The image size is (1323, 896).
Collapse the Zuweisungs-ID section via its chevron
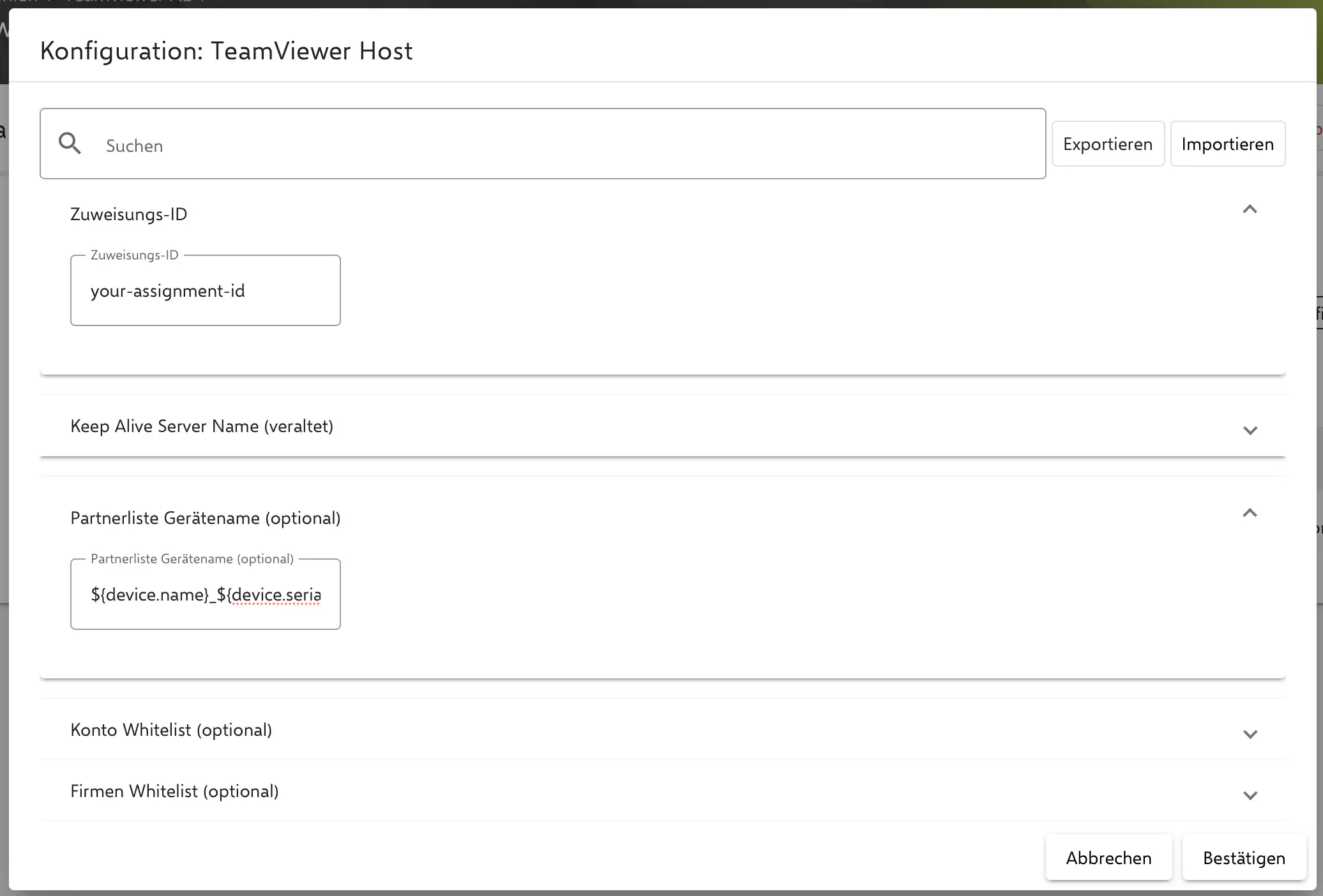point(1250,211)
